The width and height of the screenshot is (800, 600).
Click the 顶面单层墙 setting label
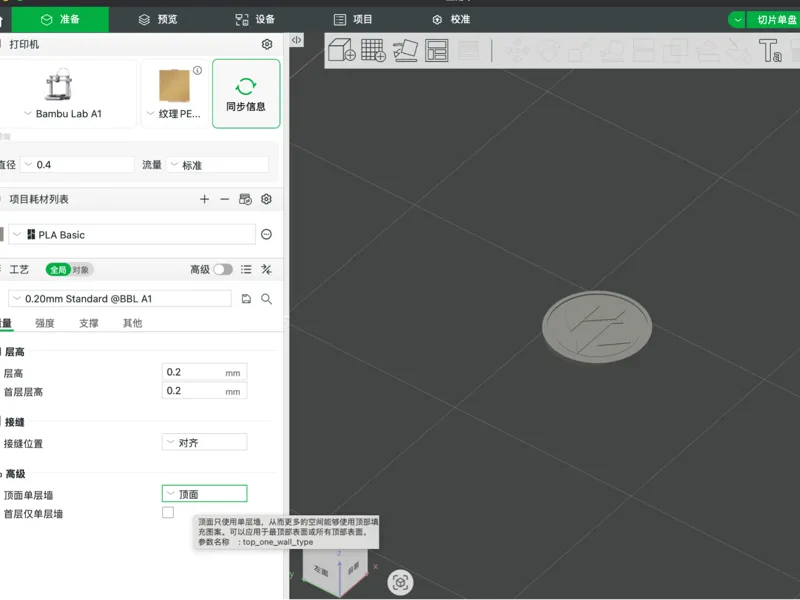click(x=28, y=495)
